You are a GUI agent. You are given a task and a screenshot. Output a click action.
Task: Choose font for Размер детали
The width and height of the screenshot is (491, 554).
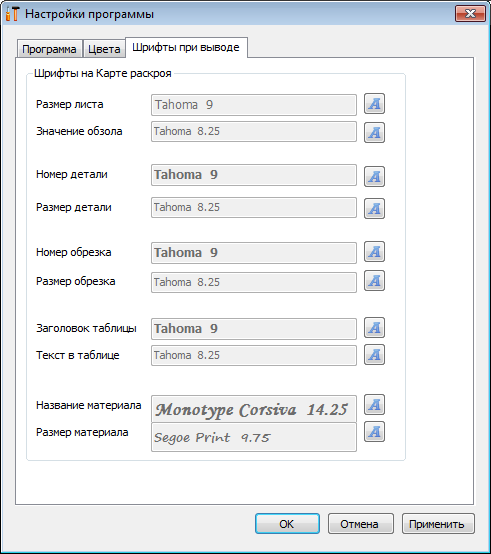point(374,208)
